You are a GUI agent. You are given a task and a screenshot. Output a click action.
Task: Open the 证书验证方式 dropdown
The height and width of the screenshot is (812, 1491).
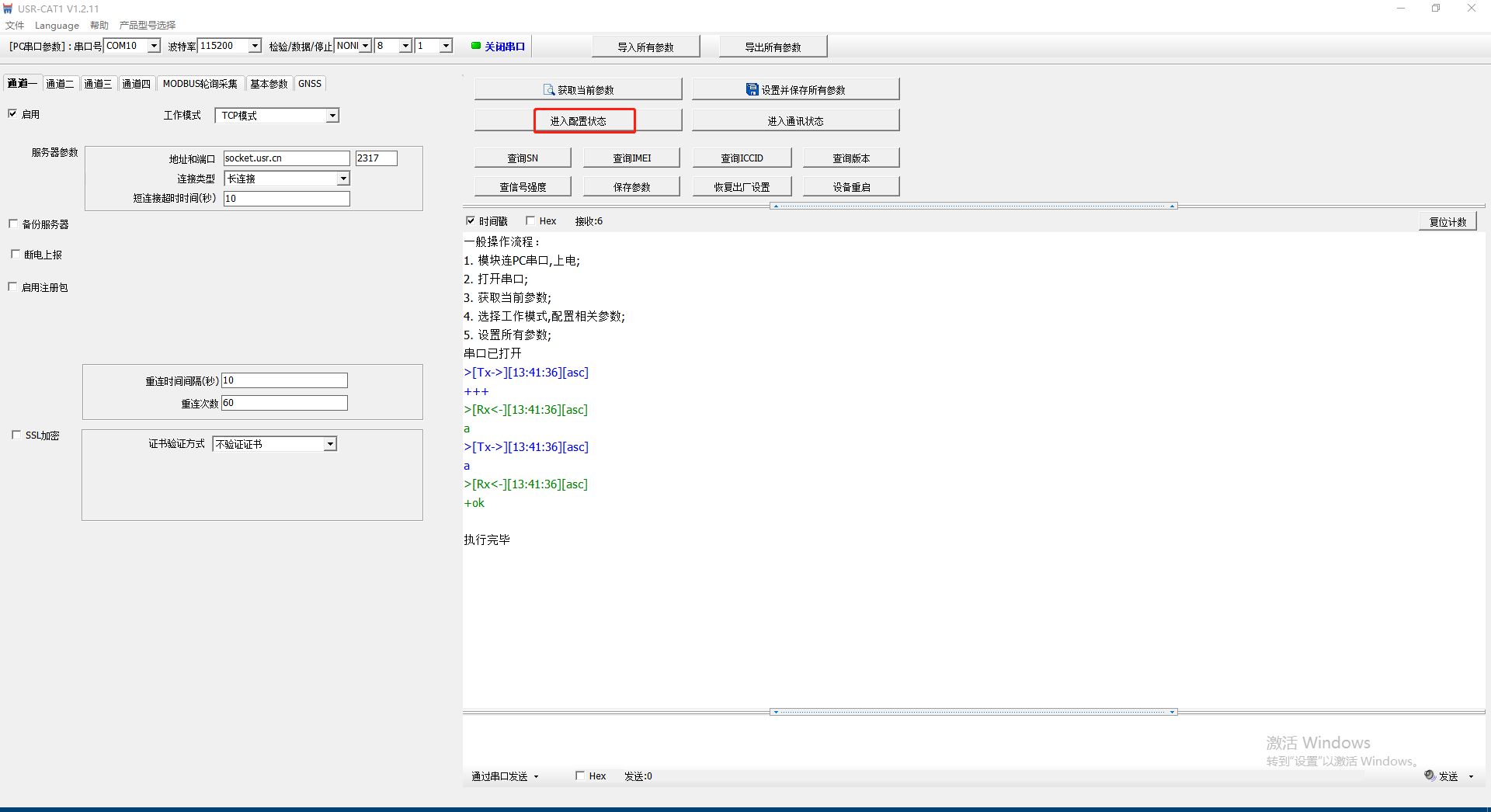coord(330,444)
